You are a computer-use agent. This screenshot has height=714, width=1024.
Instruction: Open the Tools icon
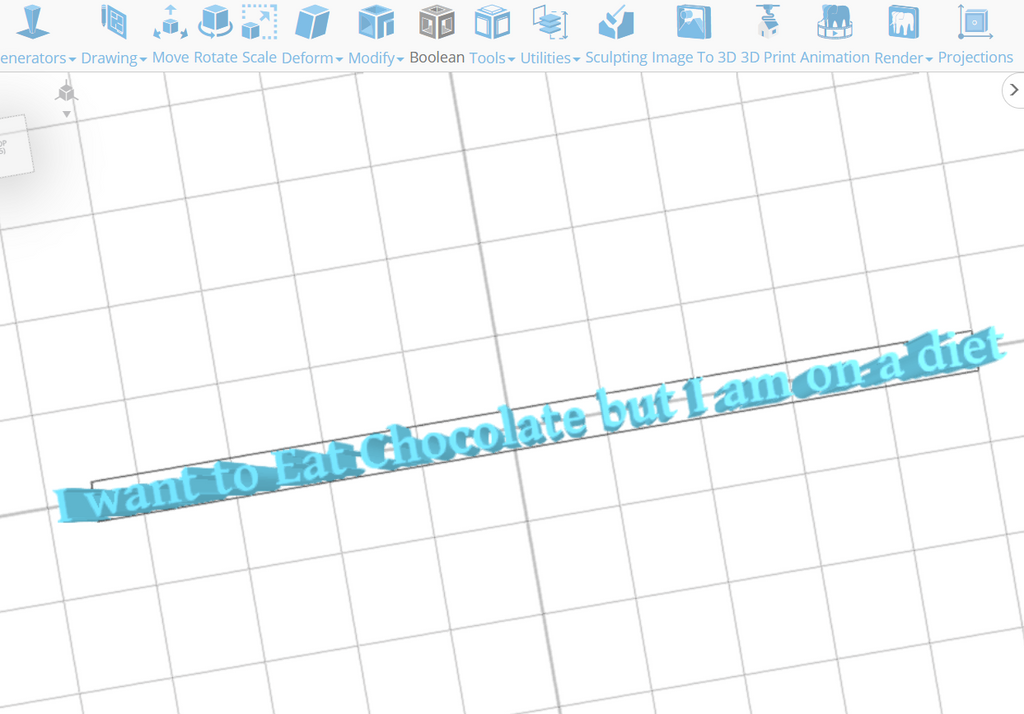coord(492,22)
